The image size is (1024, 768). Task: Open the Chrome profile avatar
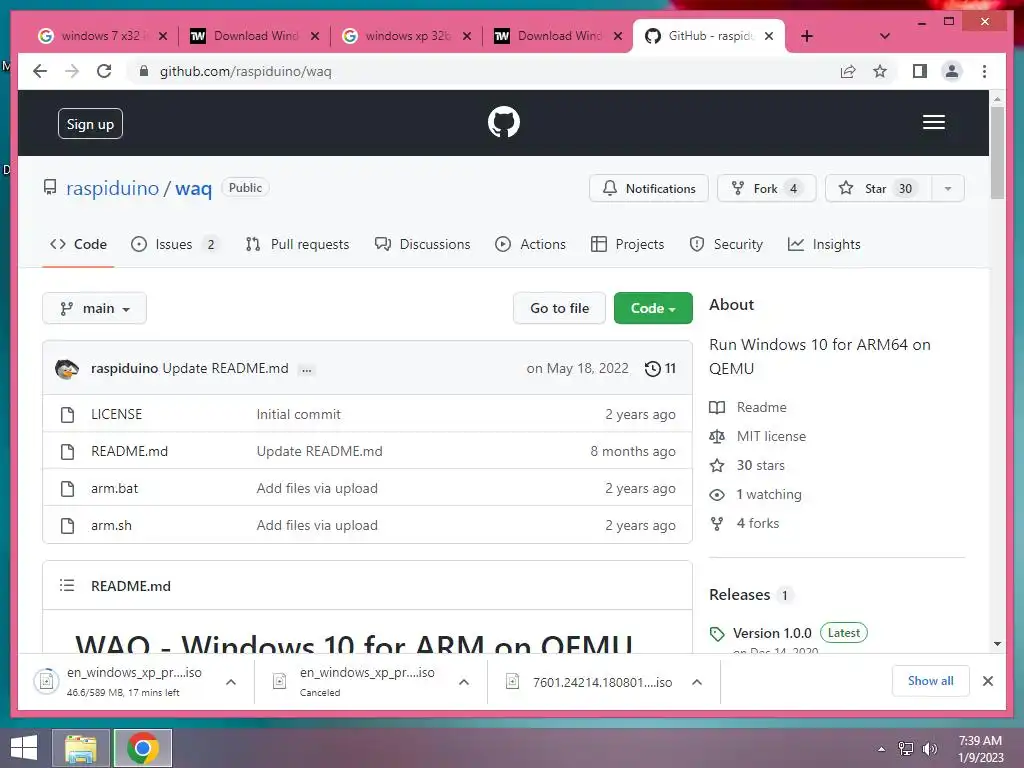952,71
